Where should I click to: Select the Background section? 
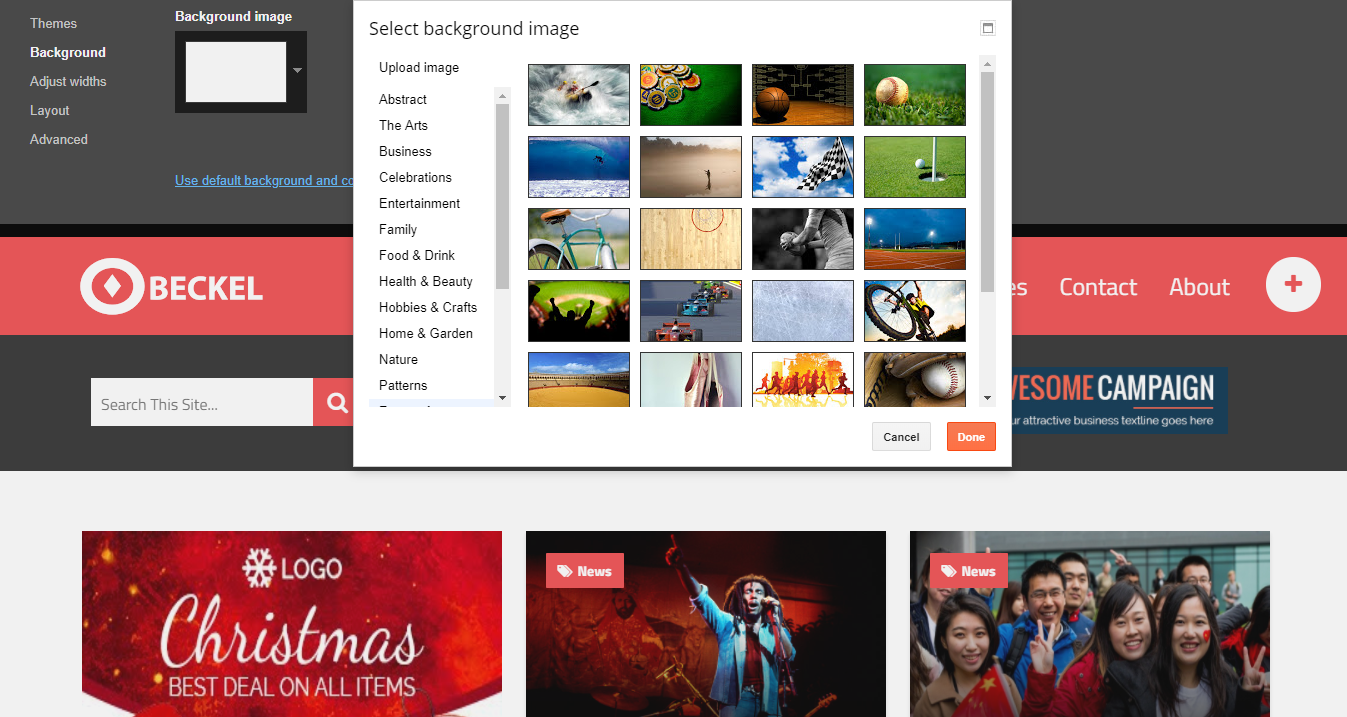pyautogui.click(x=68, y=52)
